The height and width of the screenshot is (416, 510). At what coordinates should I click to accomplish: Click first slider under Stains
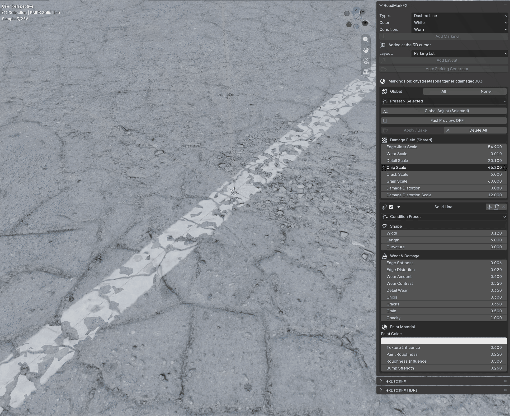444,234
